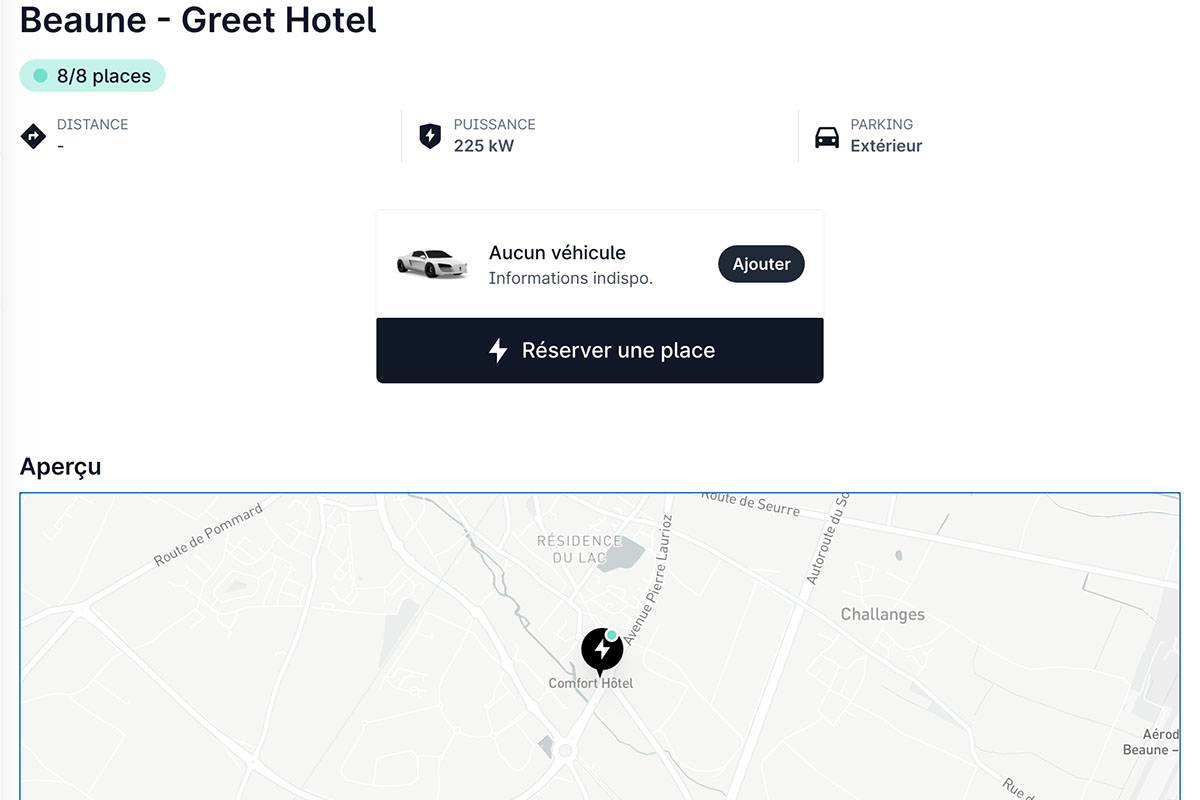Click the lightning bolt inside the reserve button
Image resolution: width=1200 pixels, height=800 pixels.
[498, 350]
